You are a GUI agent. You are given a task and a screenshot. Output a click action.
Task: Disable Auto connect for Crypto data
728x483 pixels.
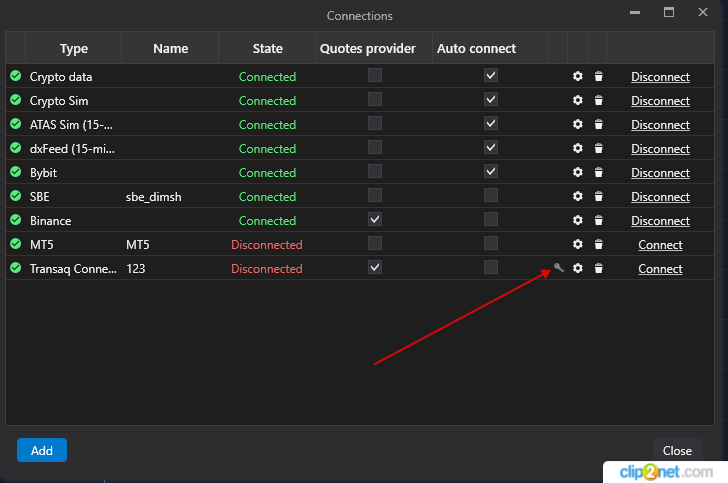coord(491,75)
